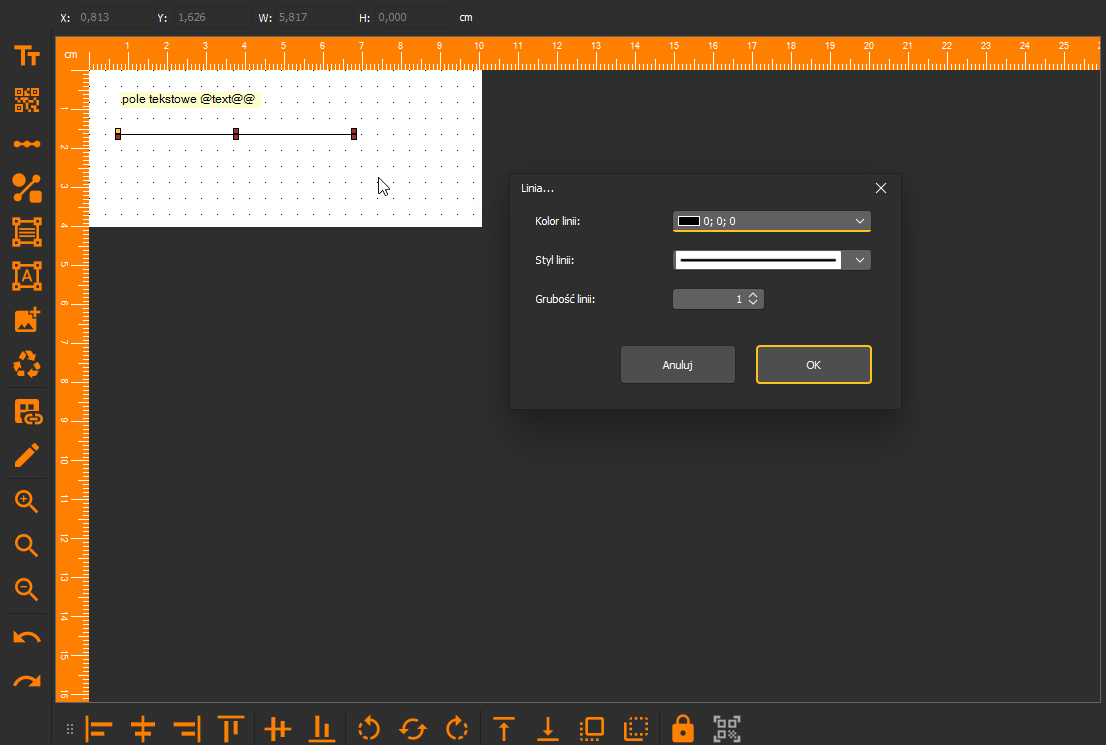
Task: Choose the line drawing tool
Action: click(x=27, y=144)
